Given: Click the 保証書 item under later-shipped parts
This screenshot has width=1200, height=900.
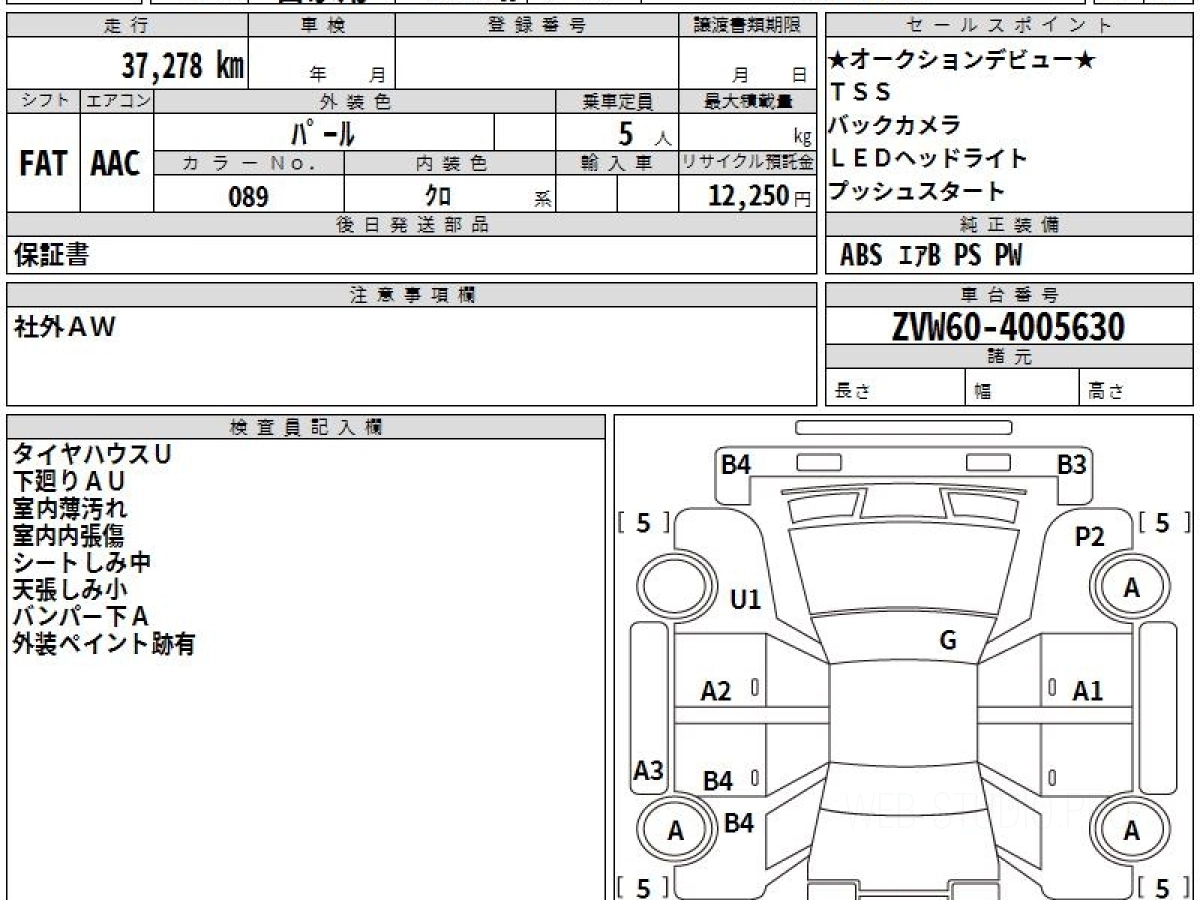Looking at the screenshot, I should pyautogui.click(x=51, y=256).
